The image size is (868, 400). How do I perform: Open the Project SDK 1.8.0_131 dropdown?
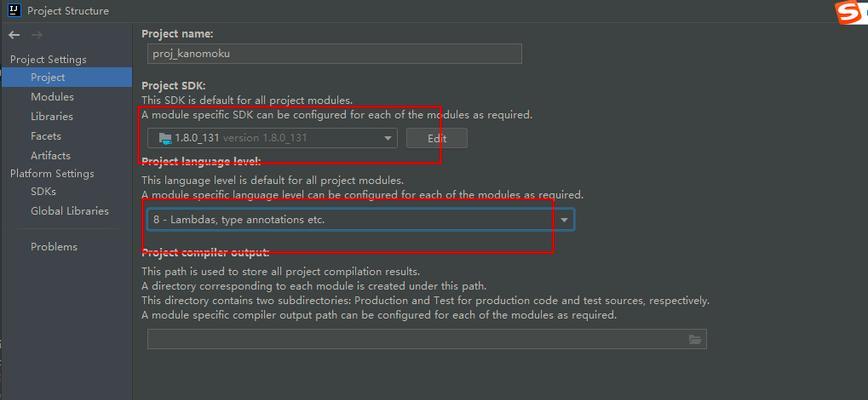[272, 138]
